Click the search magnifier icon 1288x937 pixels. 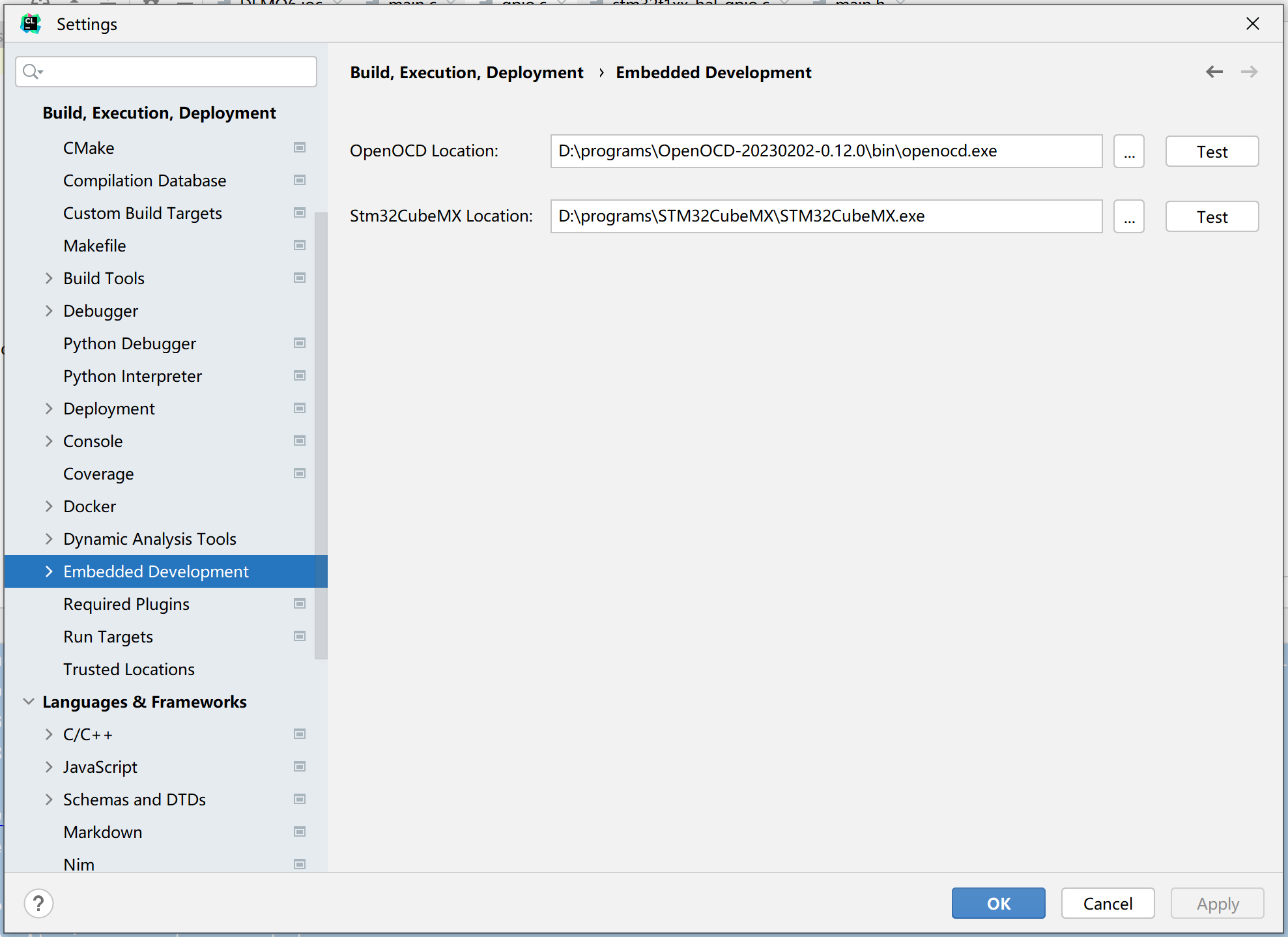pos(31,71)
